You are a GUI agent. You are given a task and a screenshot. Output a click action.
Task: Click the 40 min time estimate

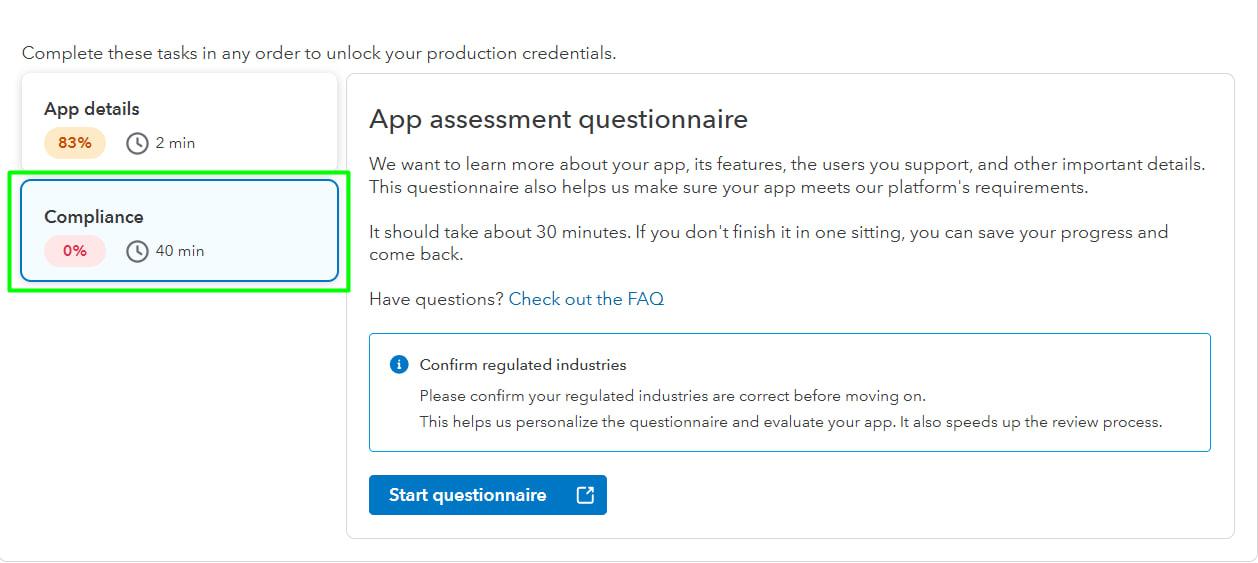coord(180,251)
